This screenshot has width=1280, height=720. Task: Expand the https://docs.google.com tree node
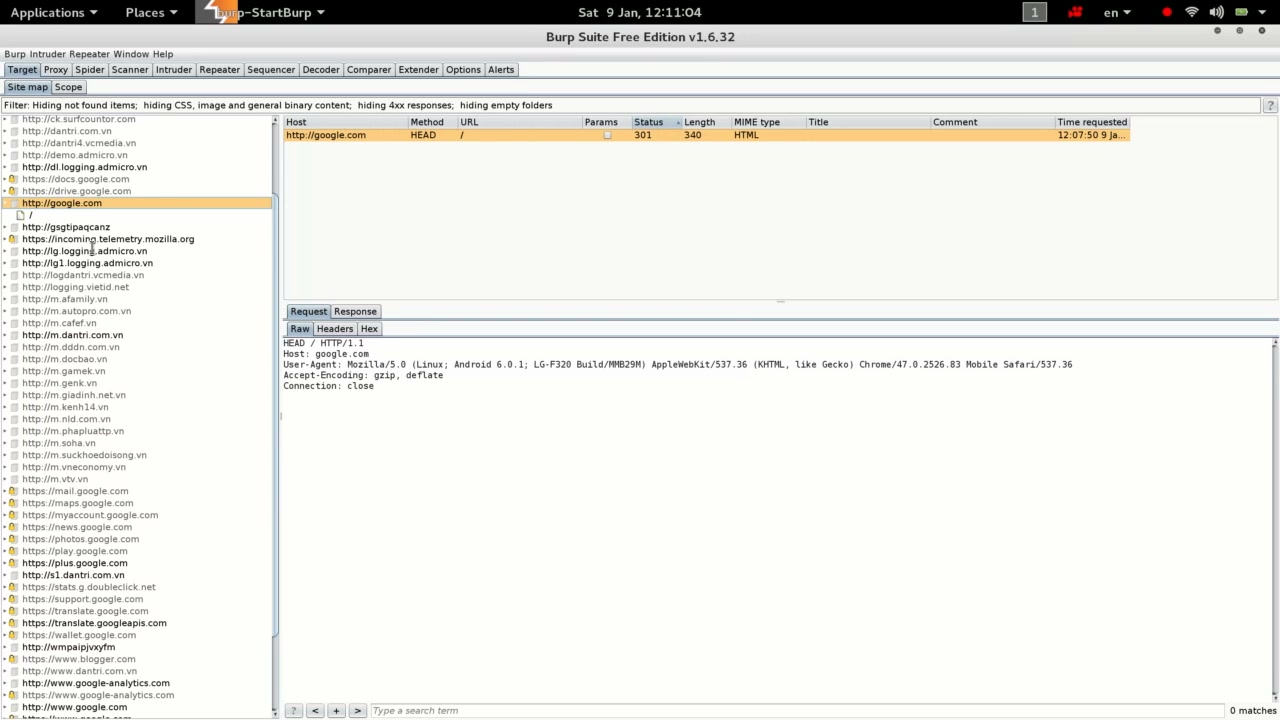pos(4,179)
